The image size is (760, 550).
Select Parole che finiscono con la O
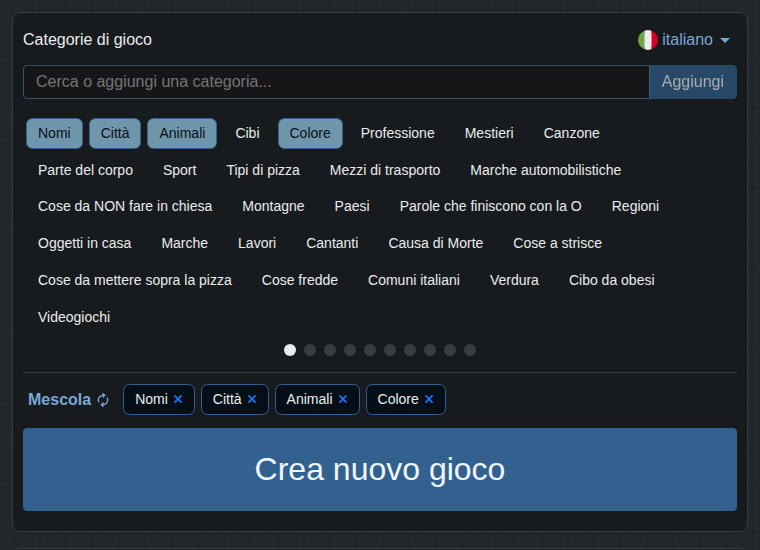pyautogui.click(x=491, y=206)
